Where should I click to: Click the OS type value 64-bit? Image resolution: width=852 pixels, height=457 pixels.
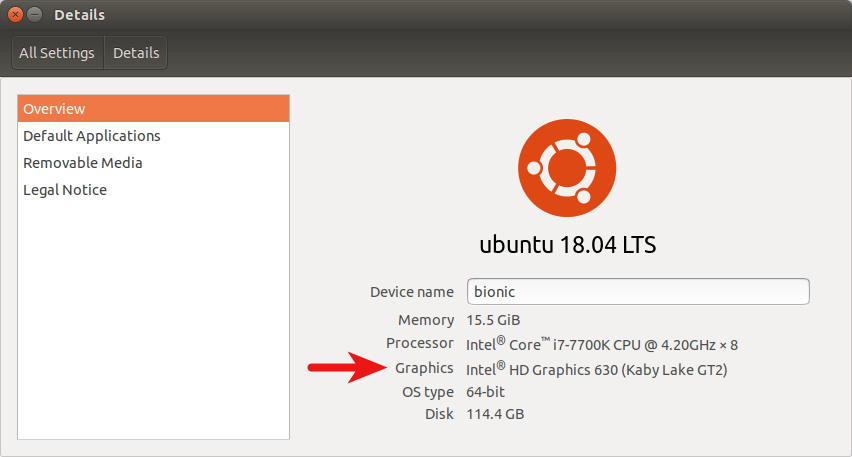(x=485, y=392)
